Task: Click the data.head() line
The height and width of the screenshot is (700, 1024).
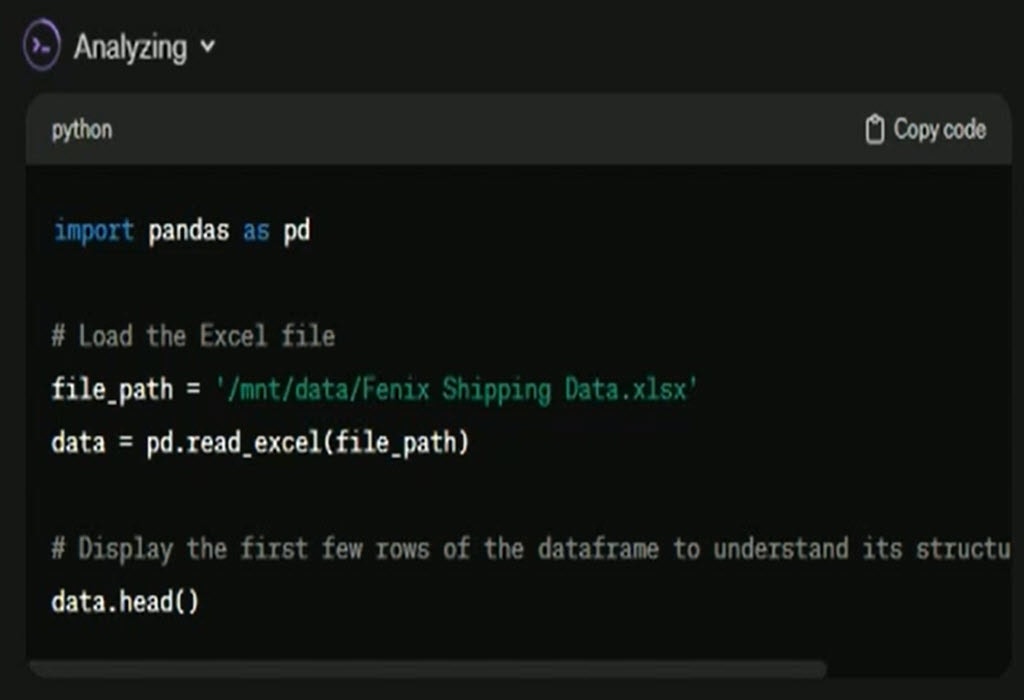Action: click(x=125, y=602)
